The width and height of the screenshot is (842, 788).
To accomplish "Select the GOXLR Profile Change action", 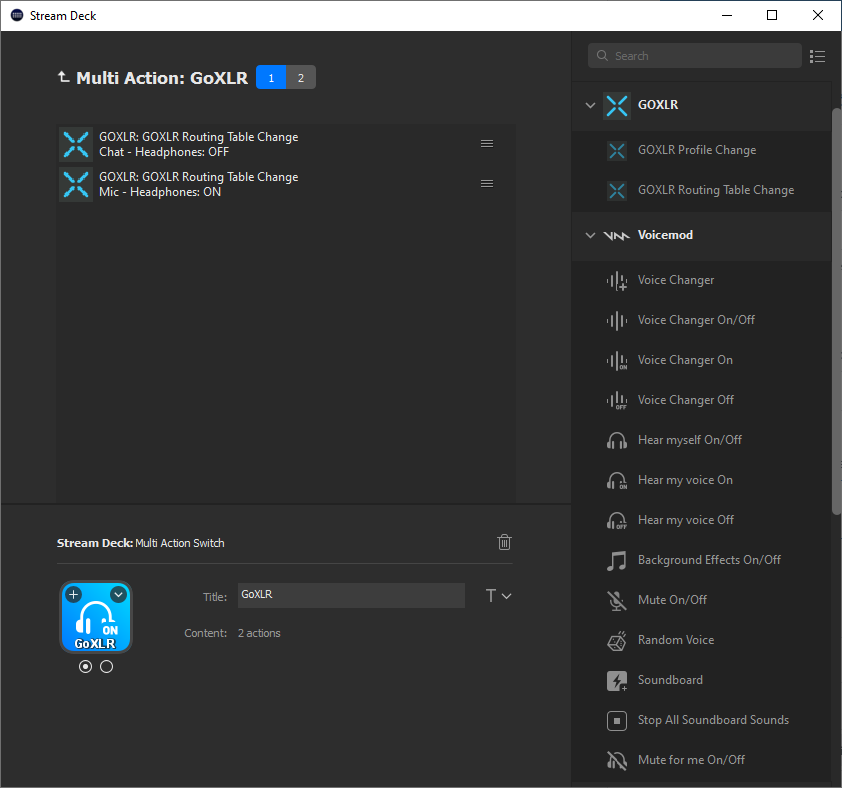I will pyautogui.click(x=702, y=150).
